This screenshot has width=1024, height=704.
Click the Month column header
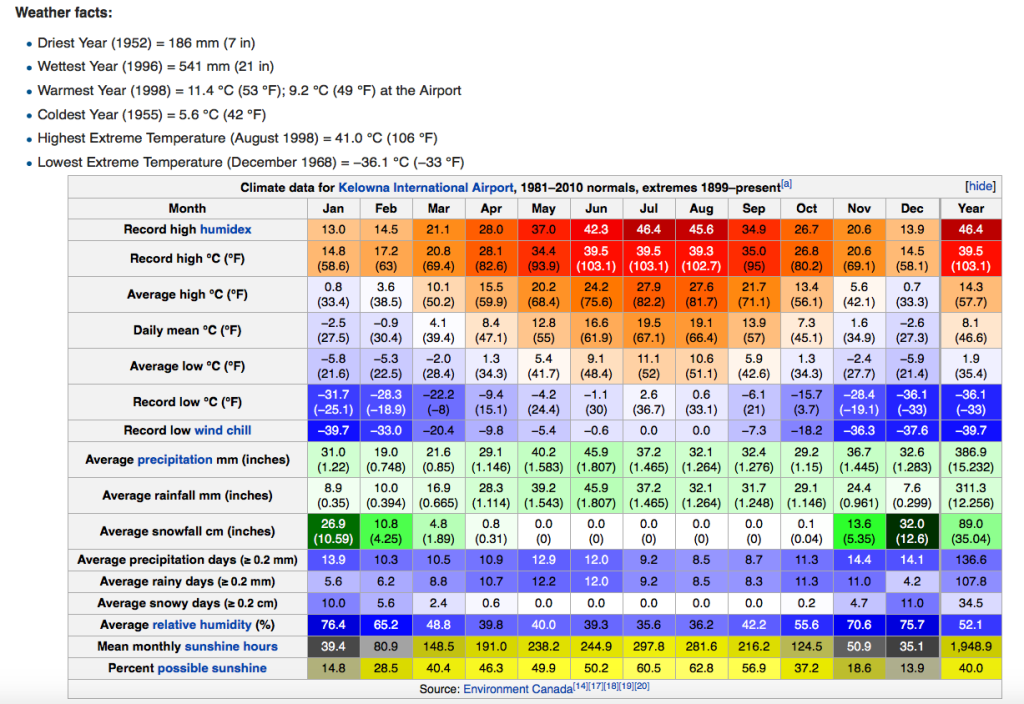tap(187, 208)
